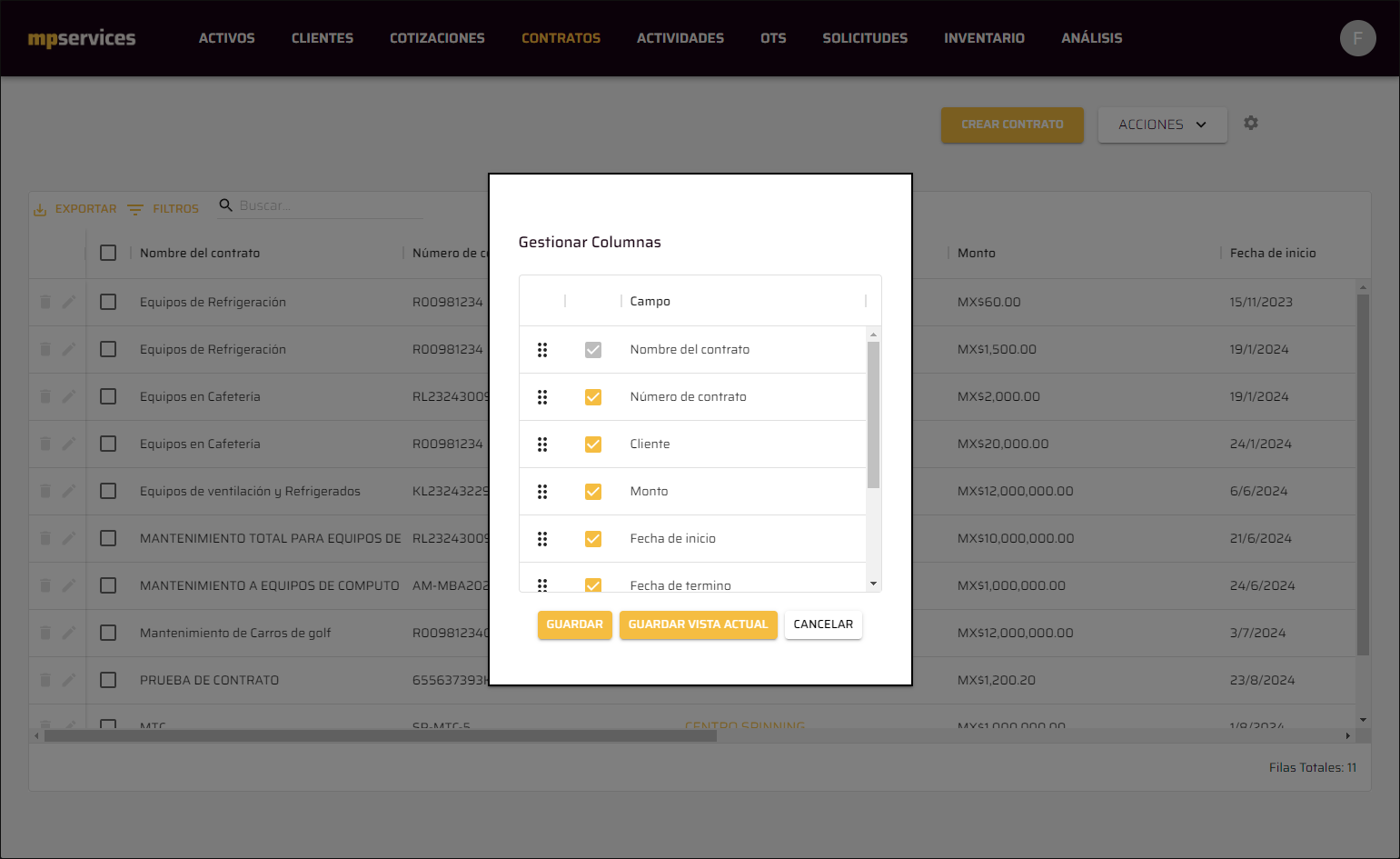
Task: Click Guardar Vista Actual button
Action: point(698,624)
